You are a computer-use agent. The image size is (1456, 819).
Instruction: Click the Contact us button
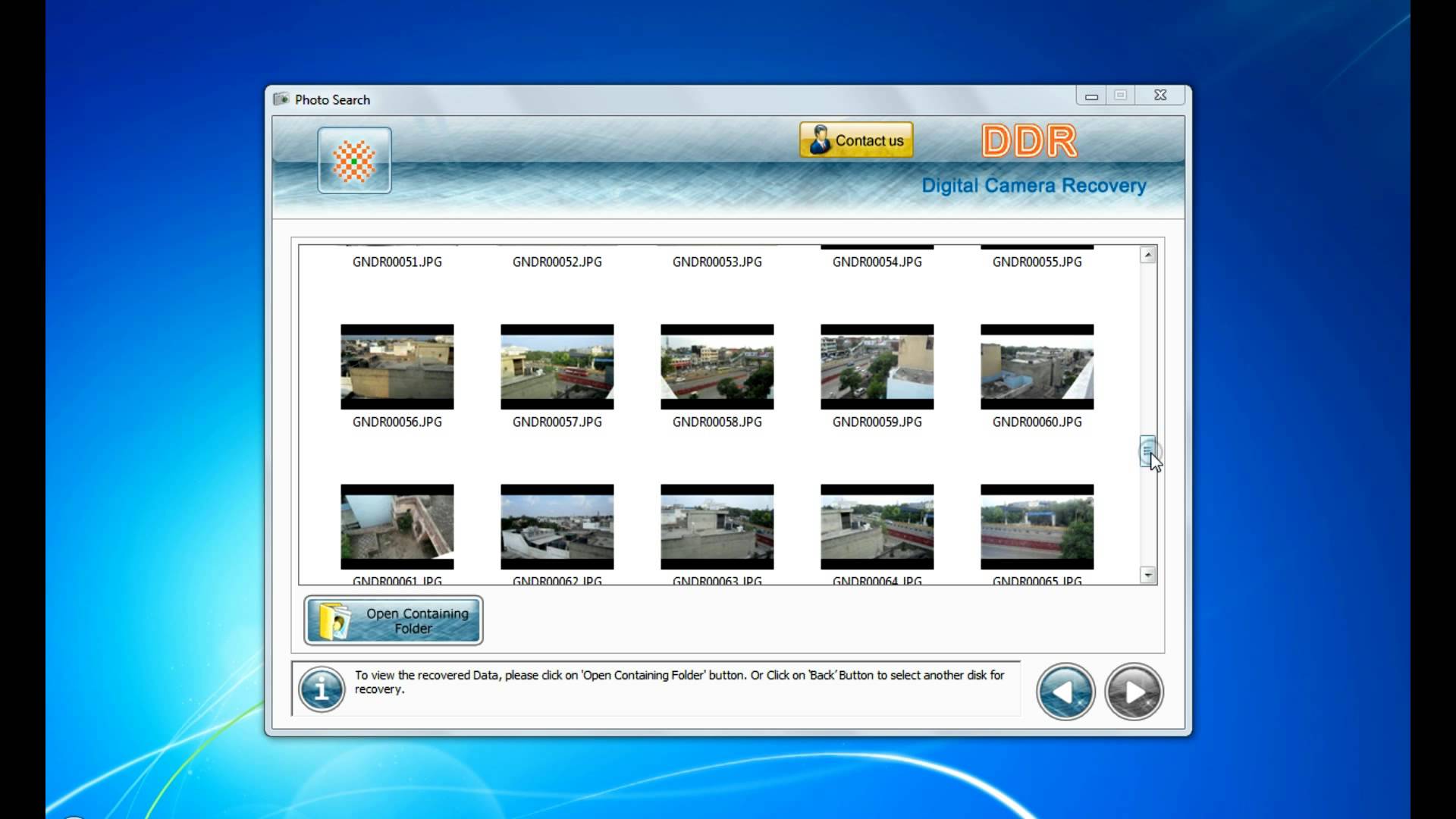pyautogui.click(x=856, y=140)
